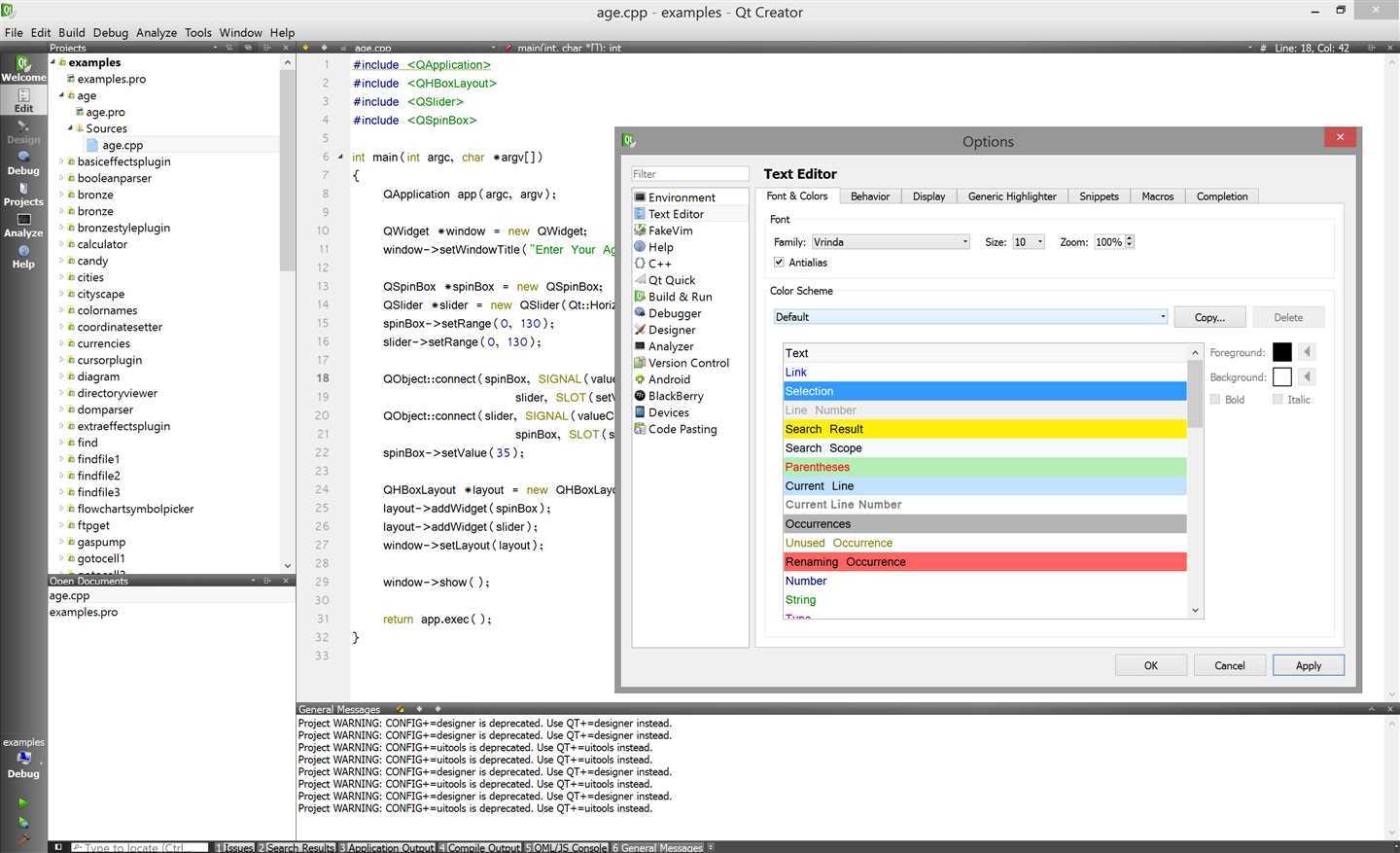Switch to the Generic Highlighter tab
The height and width of the screenshot is (853, 1400).
tap(1012, 196)
